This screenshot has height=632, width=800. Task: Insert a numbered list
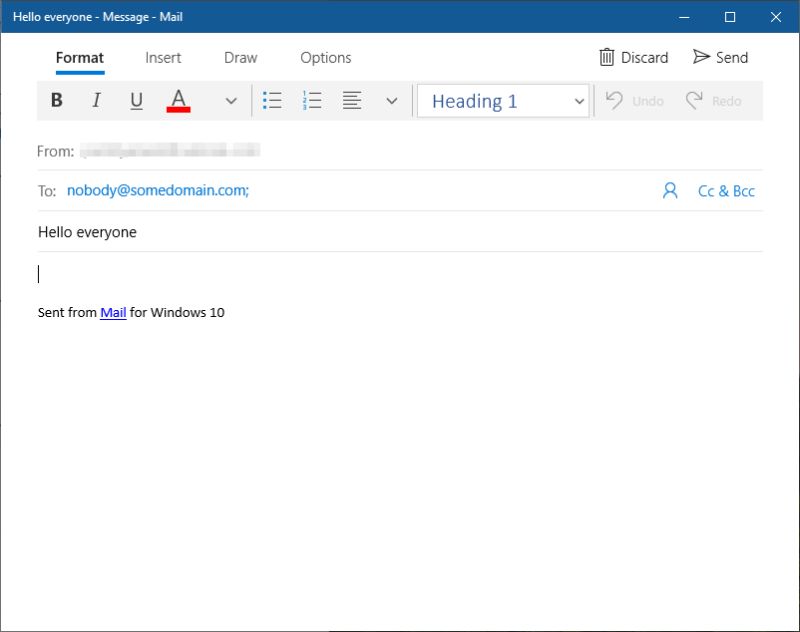(x=309, y=100)
